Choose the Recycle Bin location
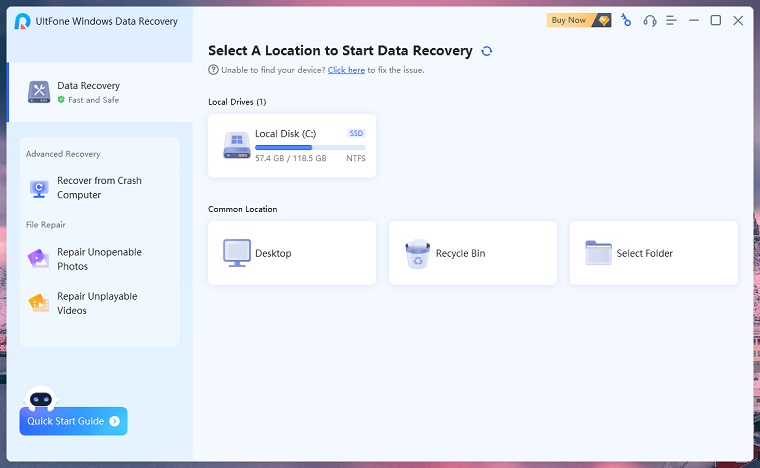The image size is (760, 468). [x=473, y=253]
